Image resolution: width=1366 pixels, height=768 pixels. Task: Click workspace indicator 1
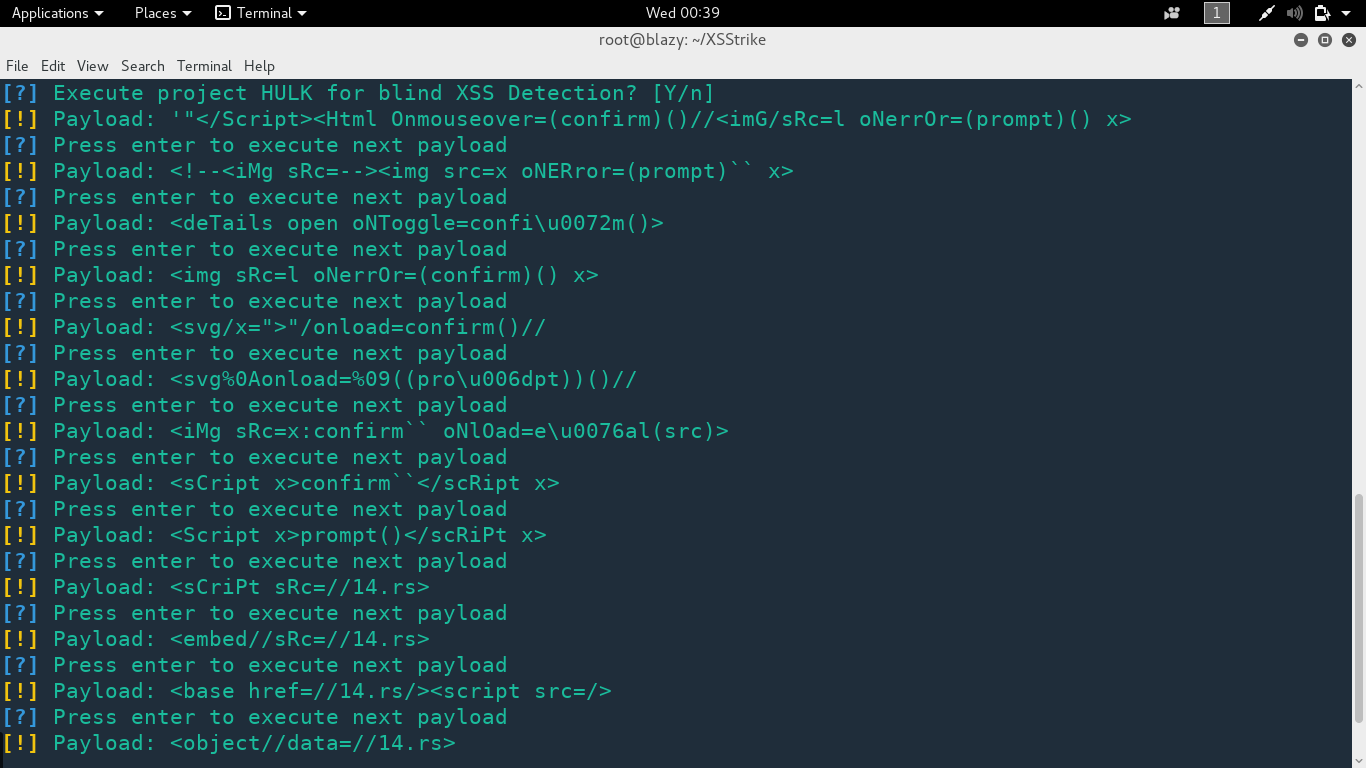point(1217,13)
